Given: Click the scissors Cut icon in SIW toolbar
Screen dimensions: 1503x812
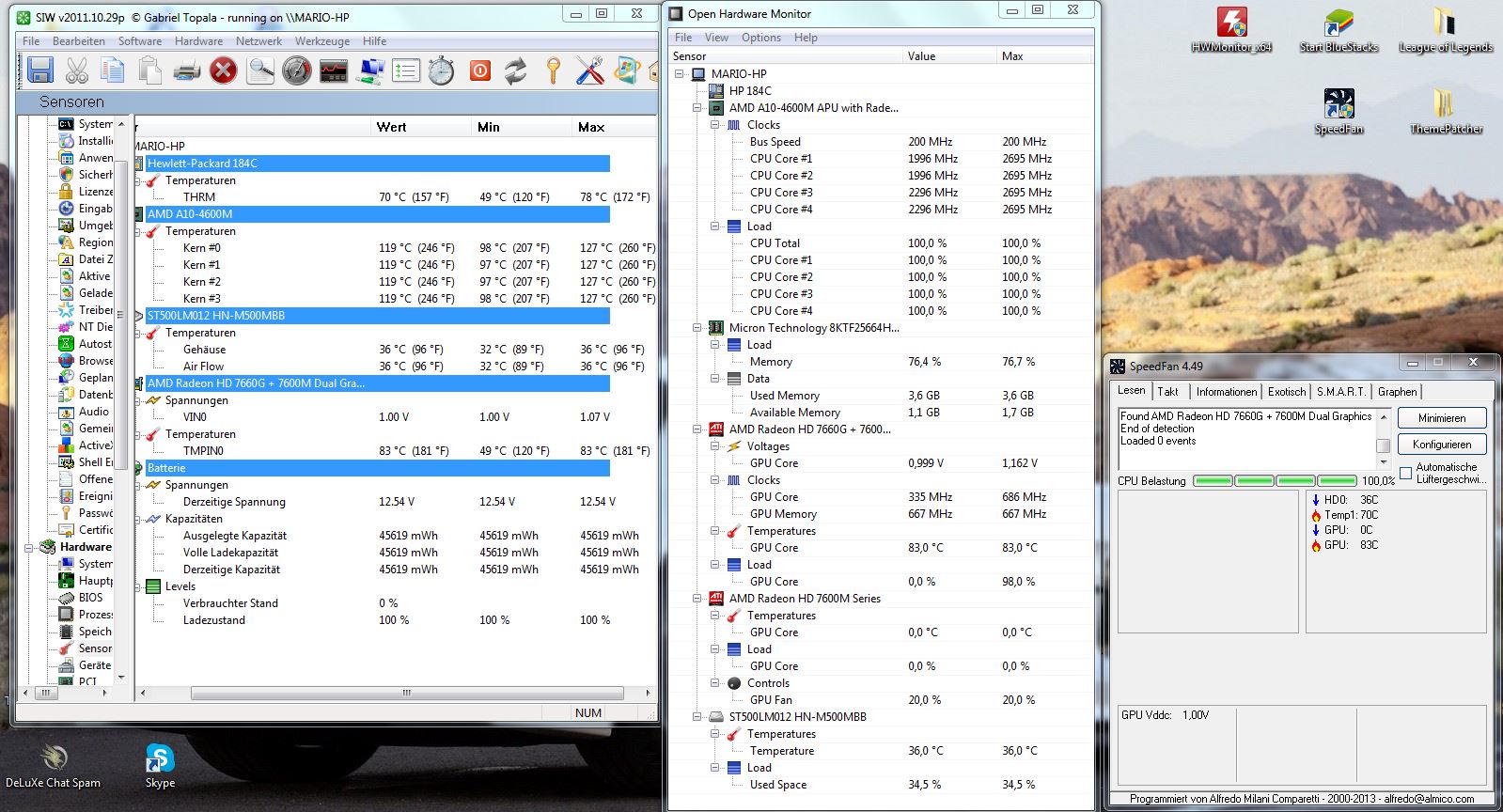Looking at the screenshot, I should [77, 70].
